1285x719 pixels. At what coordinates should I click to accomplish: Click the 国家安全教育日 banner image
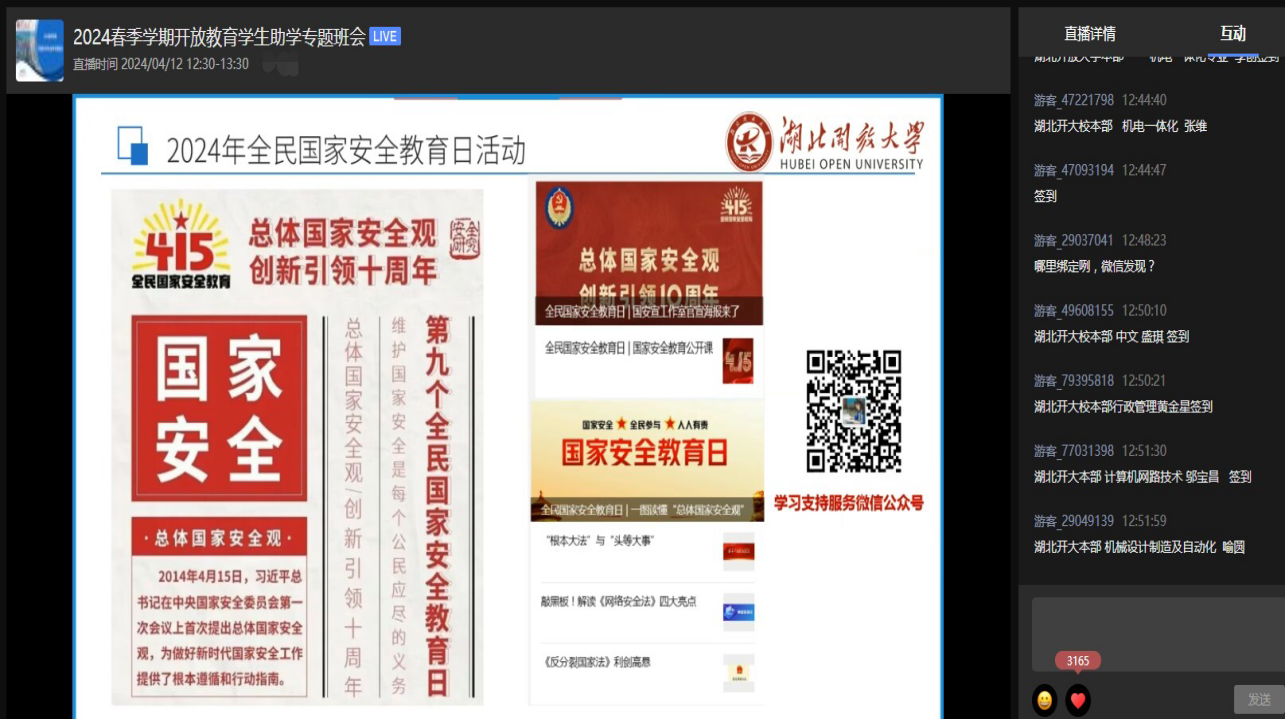tap(646, 450)
